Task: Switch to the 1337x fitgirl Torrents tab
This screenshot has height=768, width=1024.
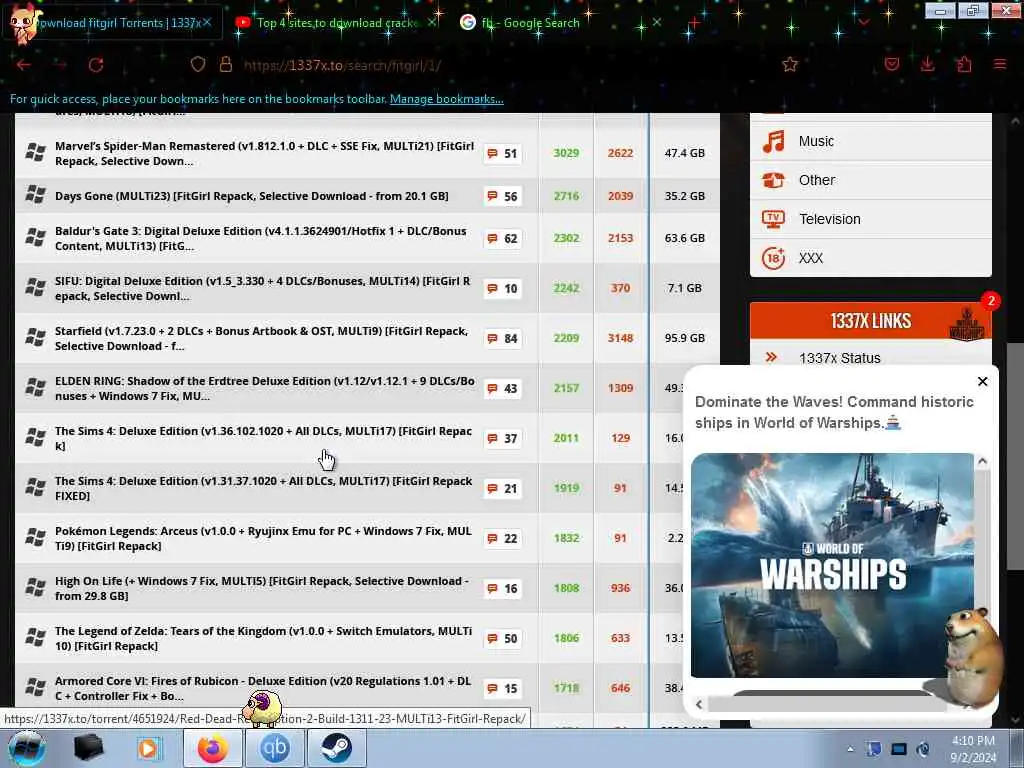Action: [114, 23]
